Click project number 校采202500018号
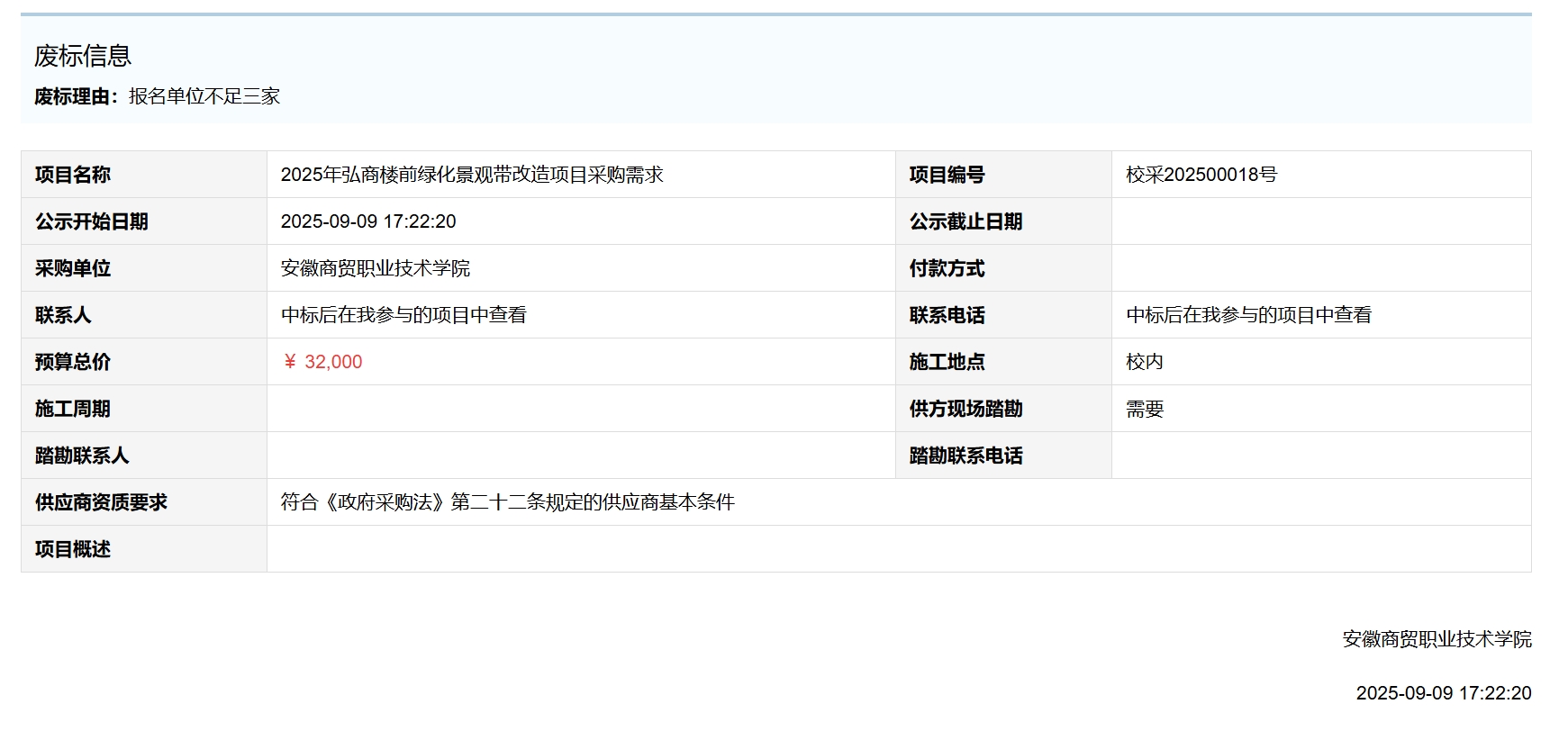This screenshot has width=1568, height=731. tap(1201, 175)
